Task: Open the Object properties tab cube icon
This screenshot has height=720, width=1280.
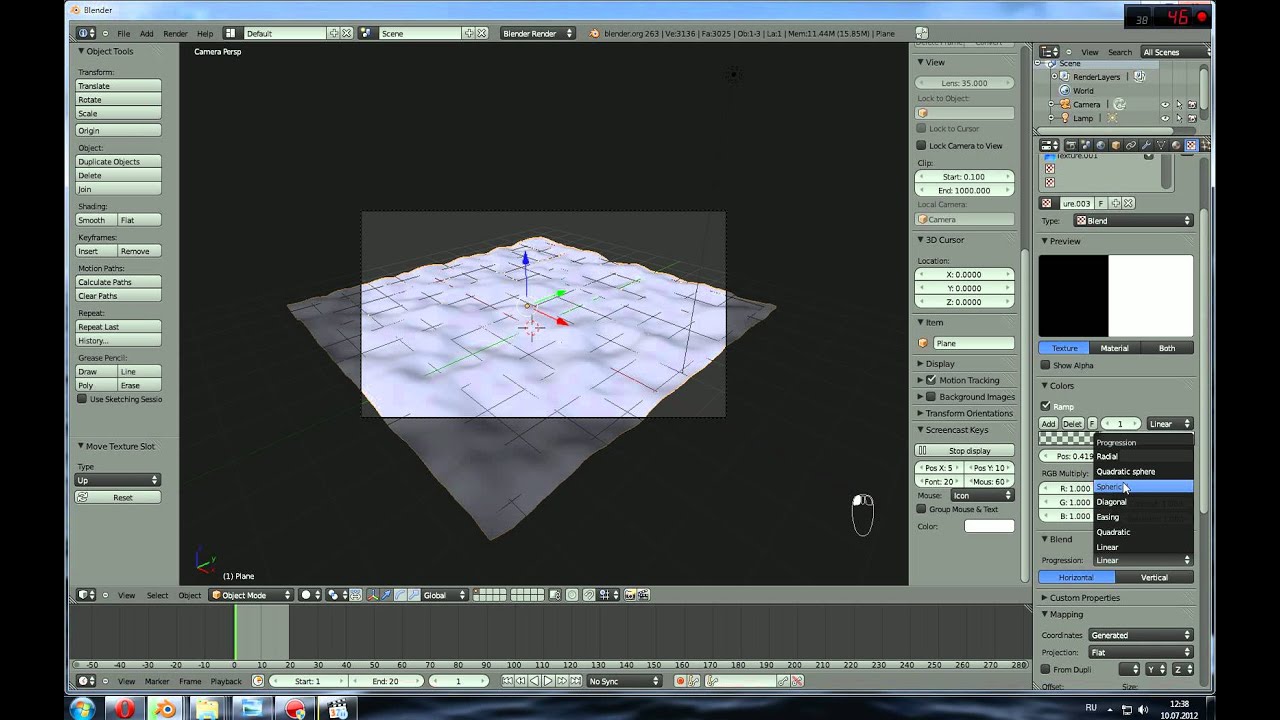Action: pos(1116,145)
